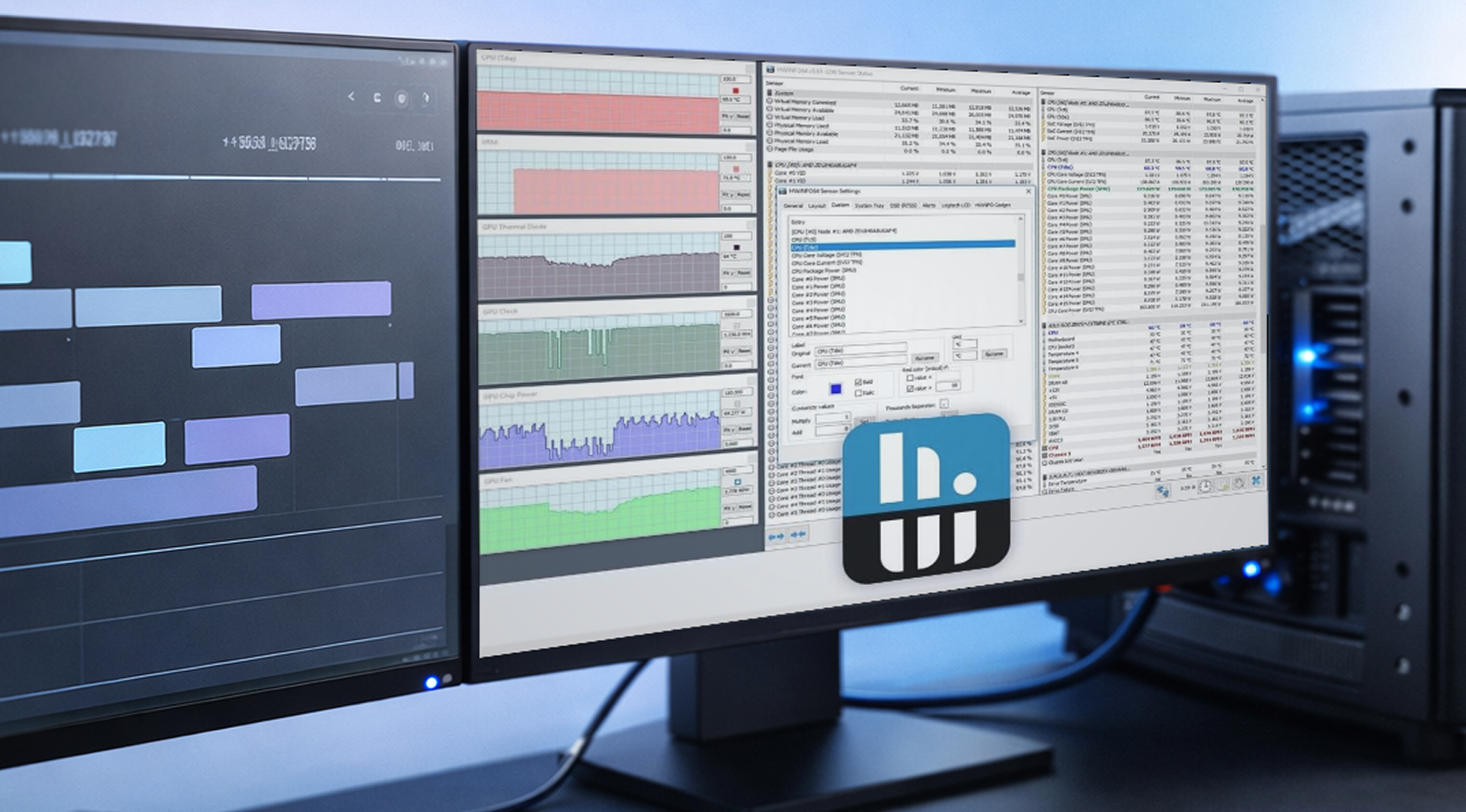Open the blue font Color swatch picker
Screen dimensions: 1466x812
pos(836,390)
